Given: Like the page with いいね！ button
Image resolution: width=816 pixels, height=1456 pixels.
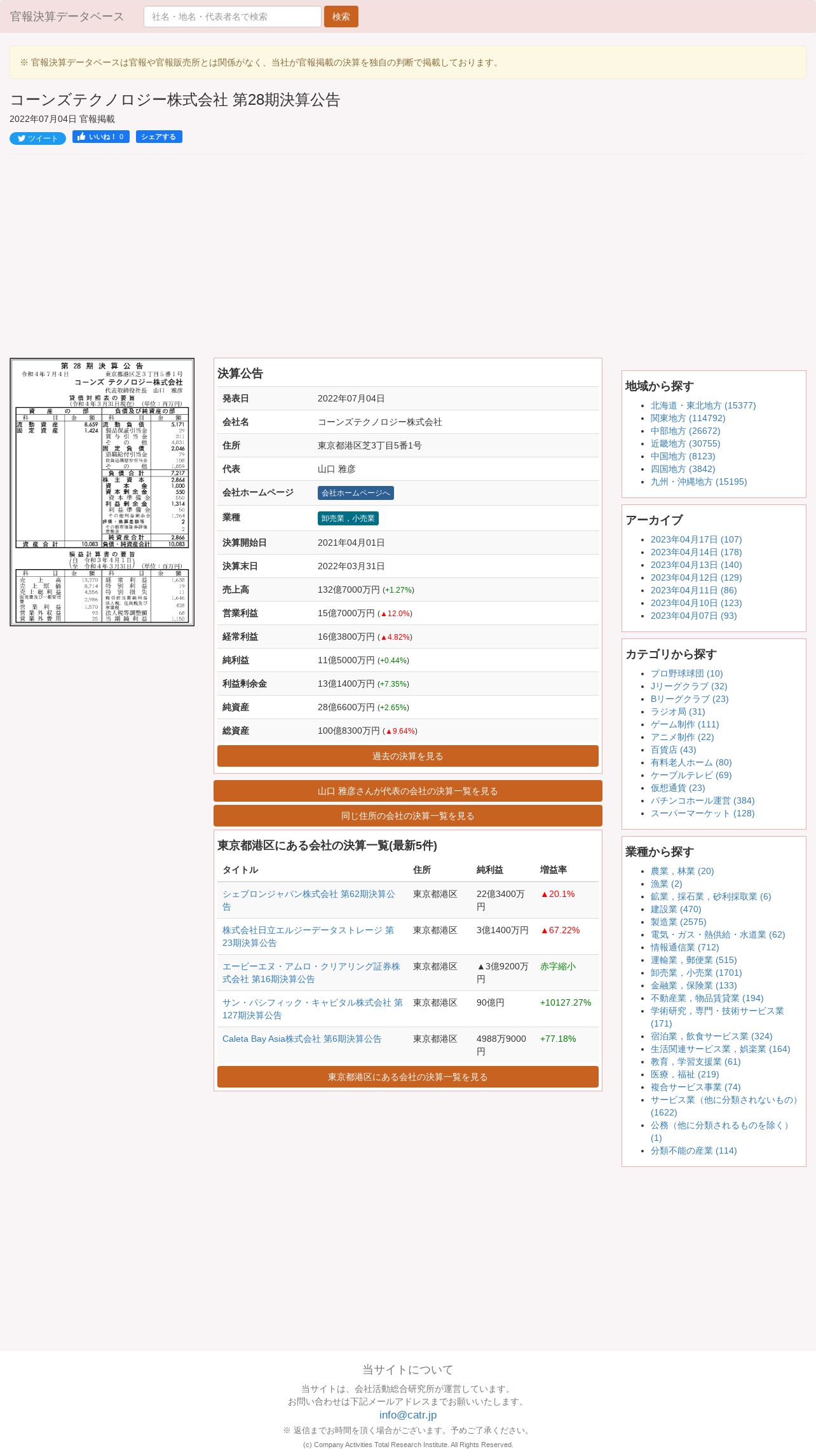Looking at the screenshot, I should point(101,137).
